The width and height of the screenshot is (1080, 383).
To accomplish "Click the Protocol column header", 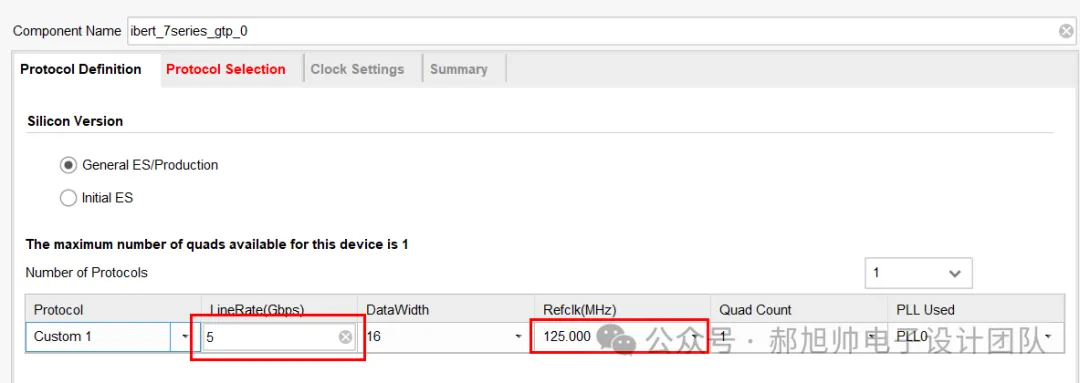I will pos(113,310).
